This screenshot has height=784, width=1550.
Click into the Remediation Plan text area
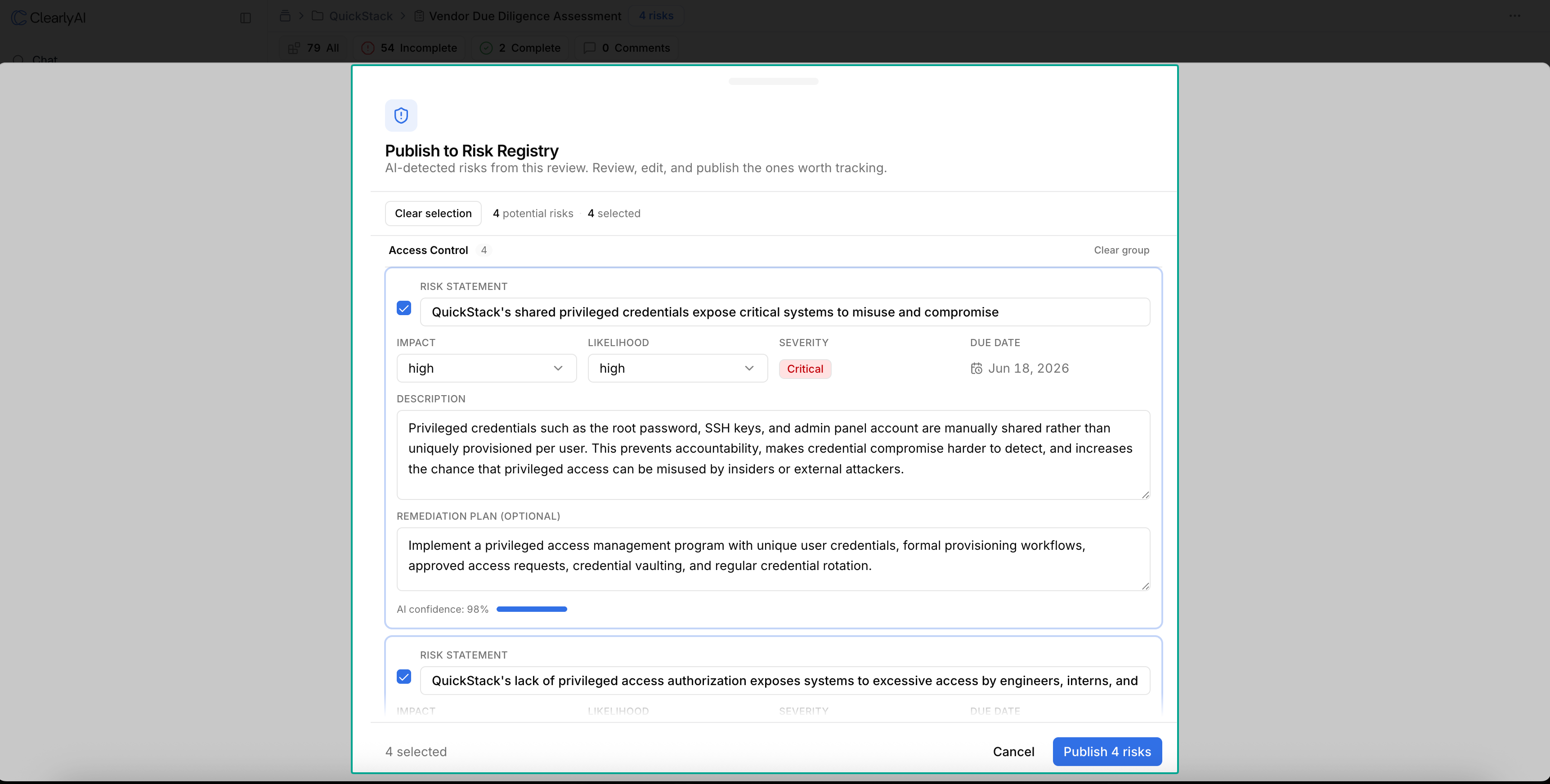coord(773,559)
